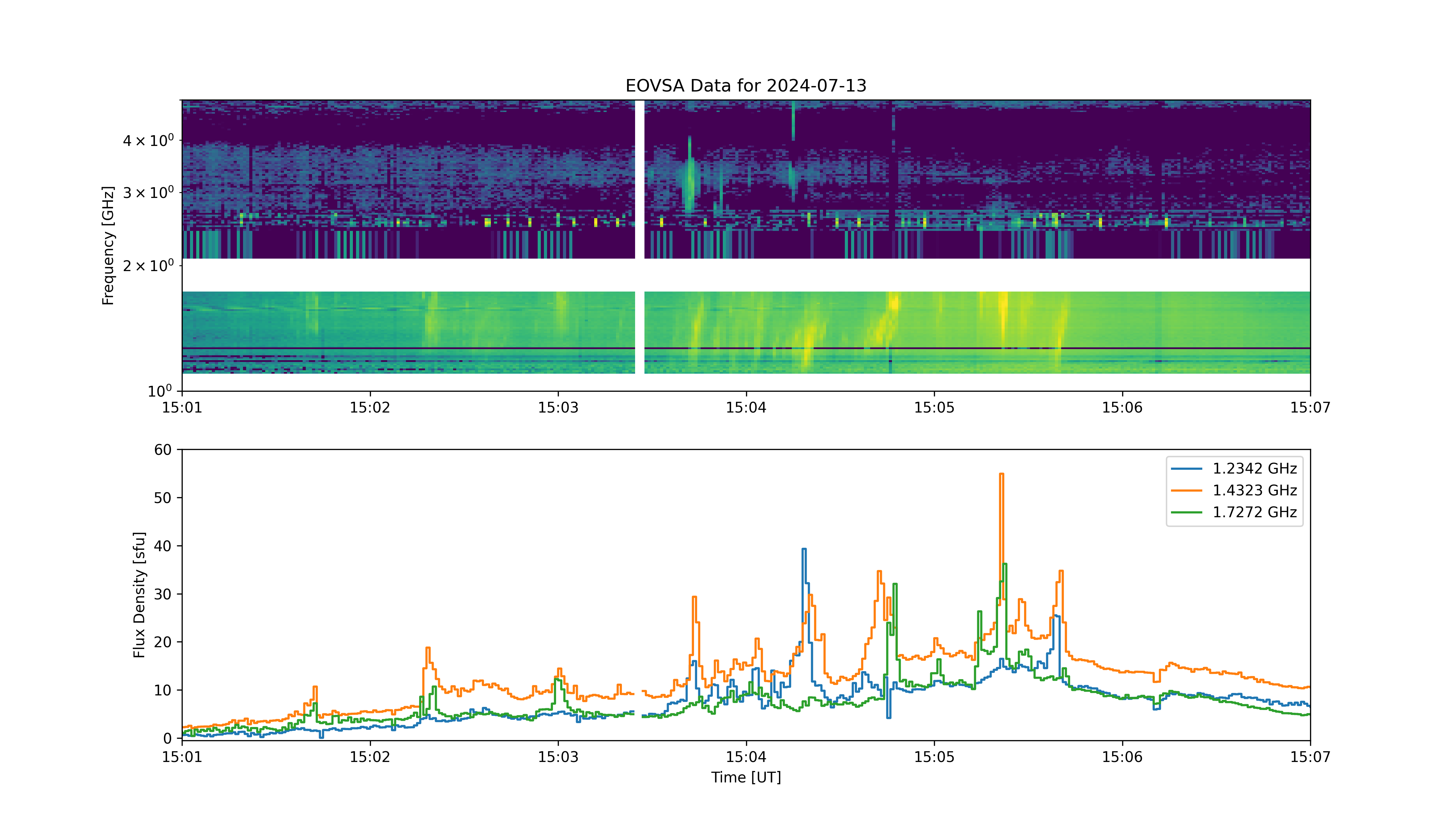This screenshot has height=832, width=1456.
Task: Select the 1.7272 GHz legend label
Action: pos(1255,513)
